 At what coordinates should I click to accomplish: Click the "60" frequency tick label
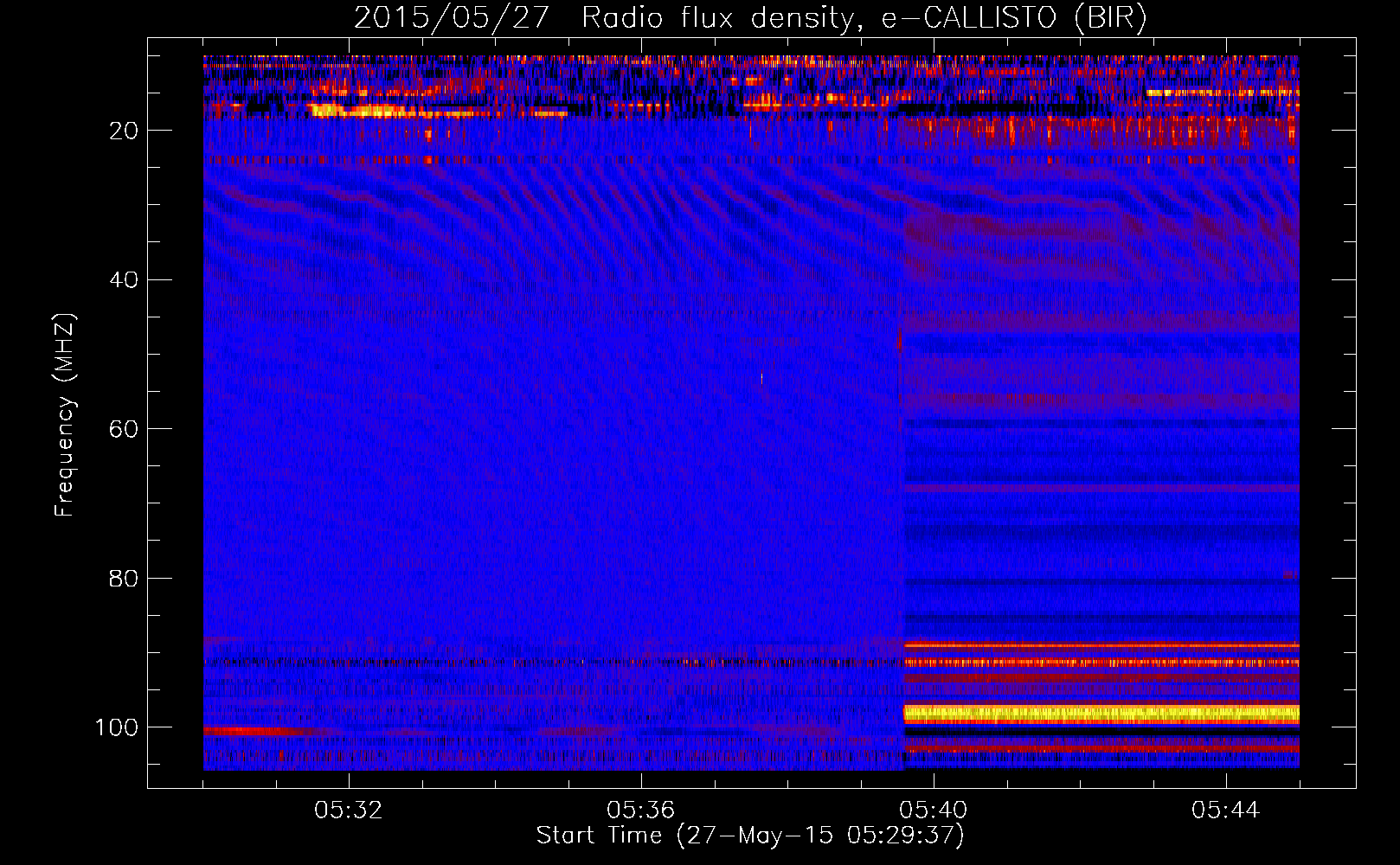click(x=124, y=429)
